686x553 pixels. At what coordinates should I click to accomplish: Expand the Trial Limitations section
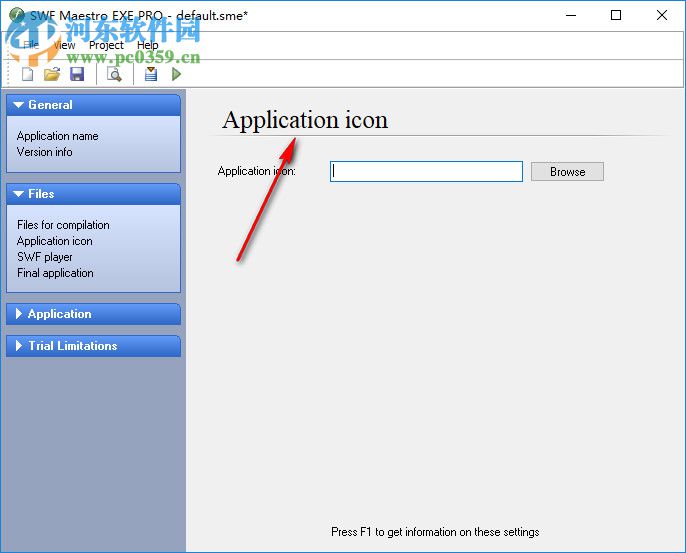(x=93, y=346)
